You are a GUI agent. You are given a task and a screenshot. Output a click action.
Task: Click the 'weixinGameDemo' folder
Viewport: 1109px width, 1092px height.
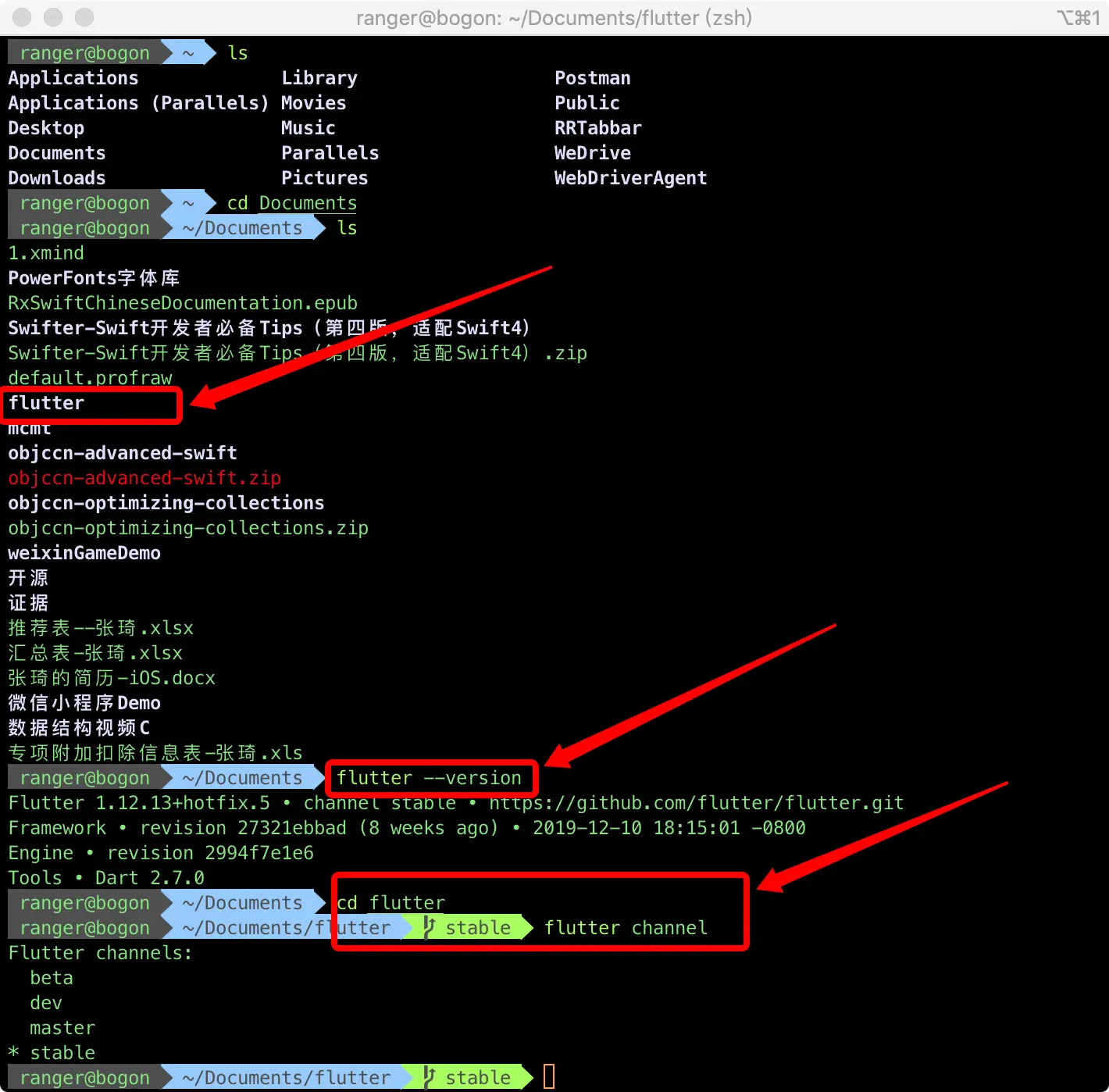(x=84, y=553)
